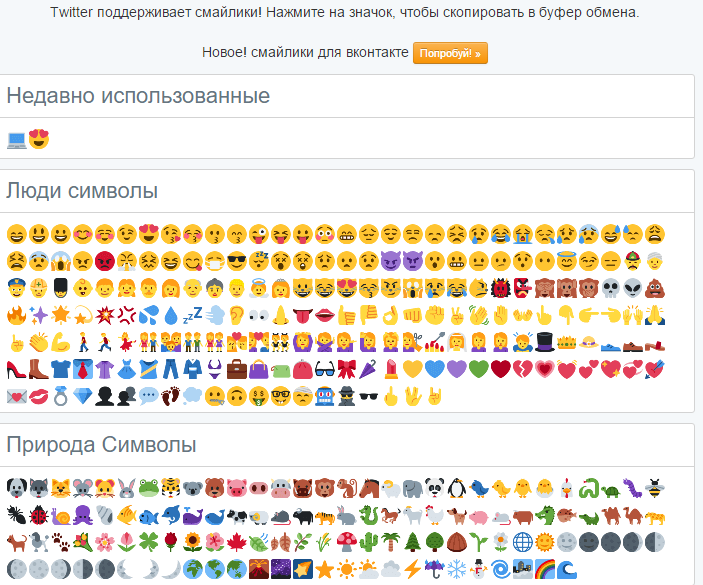The width and height of the screenshot is (703, 585).
Task: Copy the victory hand emoji
Action: click(x=456, y=316)
